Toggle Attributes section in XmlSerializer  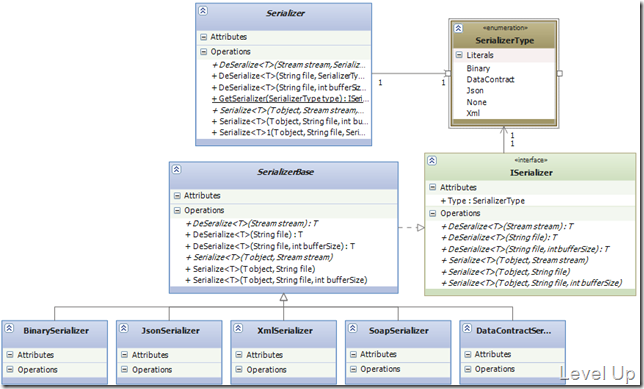(x=239, y=354)
